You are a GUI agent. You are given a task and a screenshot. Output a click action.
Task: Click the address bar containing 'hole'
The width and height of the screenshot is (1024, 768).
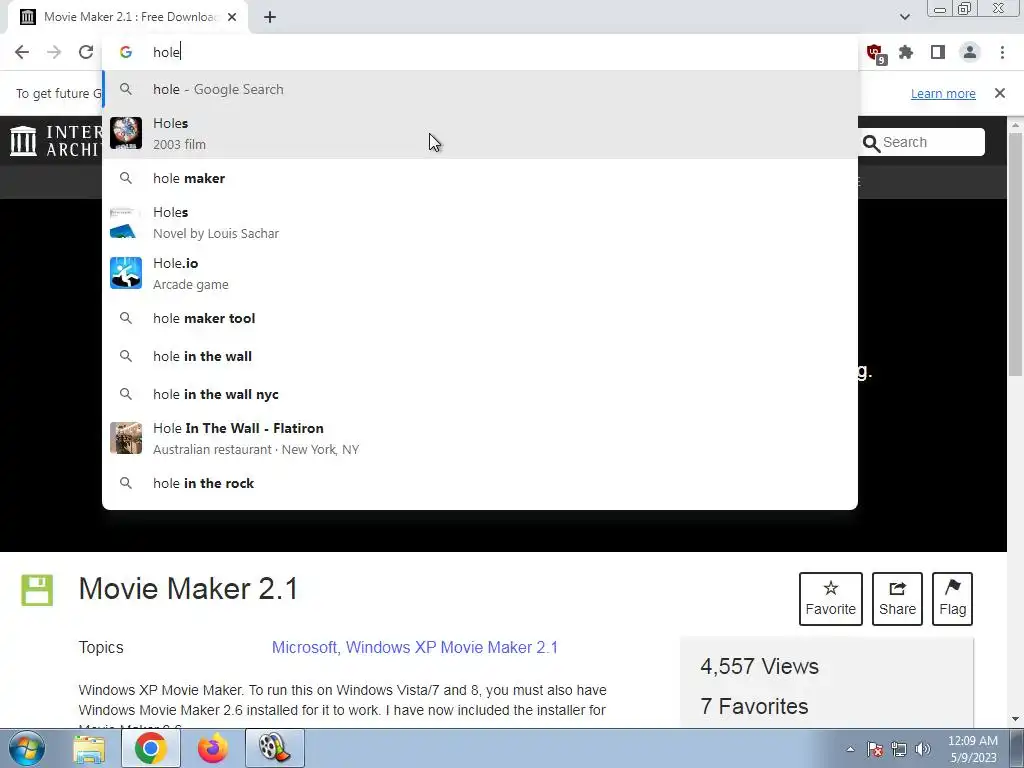tap(480, 52)
